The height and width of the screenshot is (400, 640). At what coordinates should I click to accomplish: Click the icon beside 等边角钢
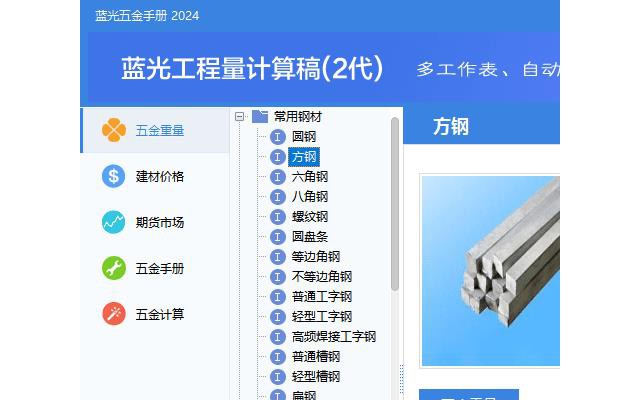pos(278,257)
